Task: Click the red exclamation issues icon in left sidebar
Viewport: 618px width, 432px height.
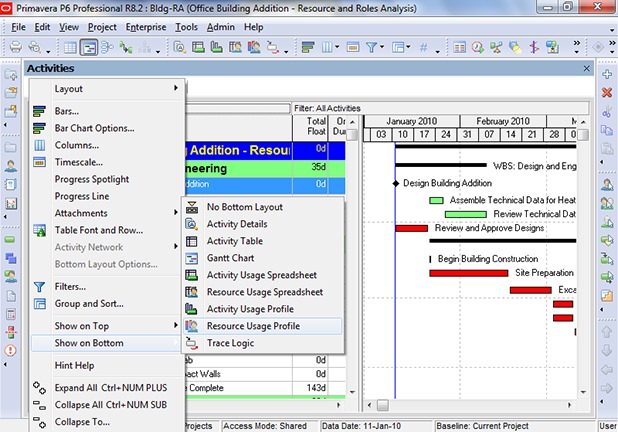Action: tap(10, 350)
